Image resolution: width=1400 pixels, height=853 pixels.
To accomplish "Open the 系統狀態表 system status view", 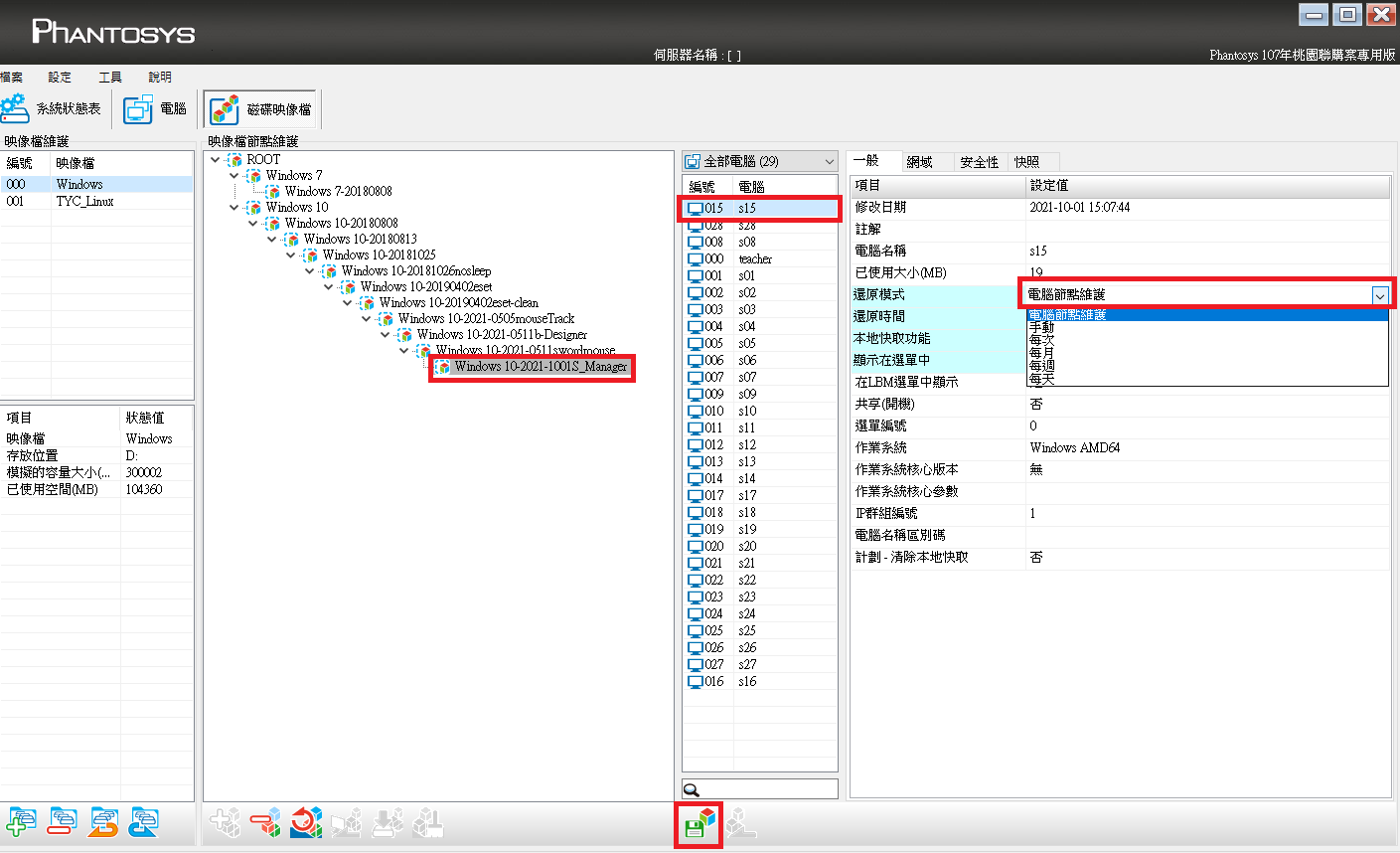I will (52, 108).
